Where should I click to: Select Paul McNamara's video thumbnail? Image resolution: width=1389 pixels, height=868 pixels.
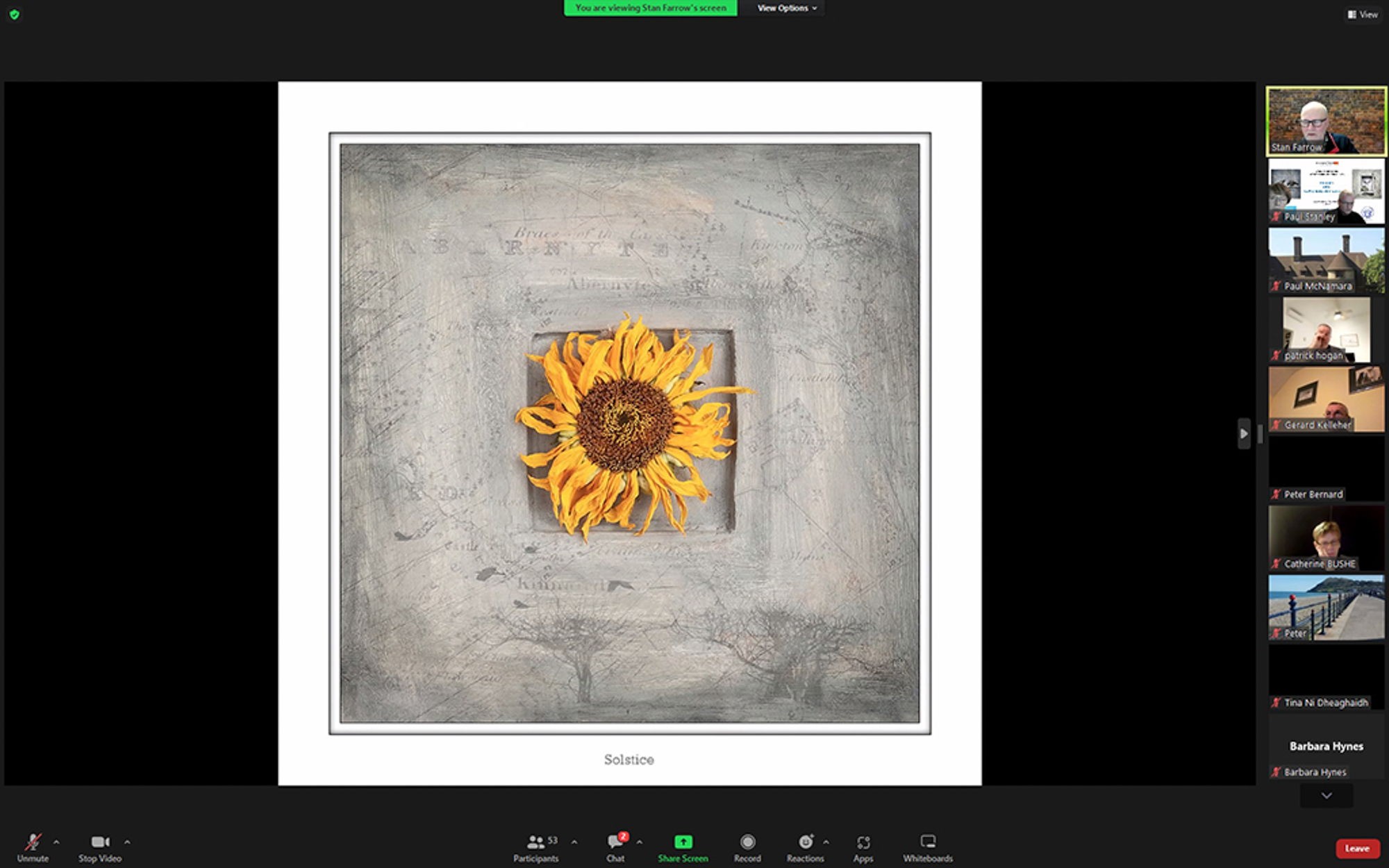tap(1326, 260)
